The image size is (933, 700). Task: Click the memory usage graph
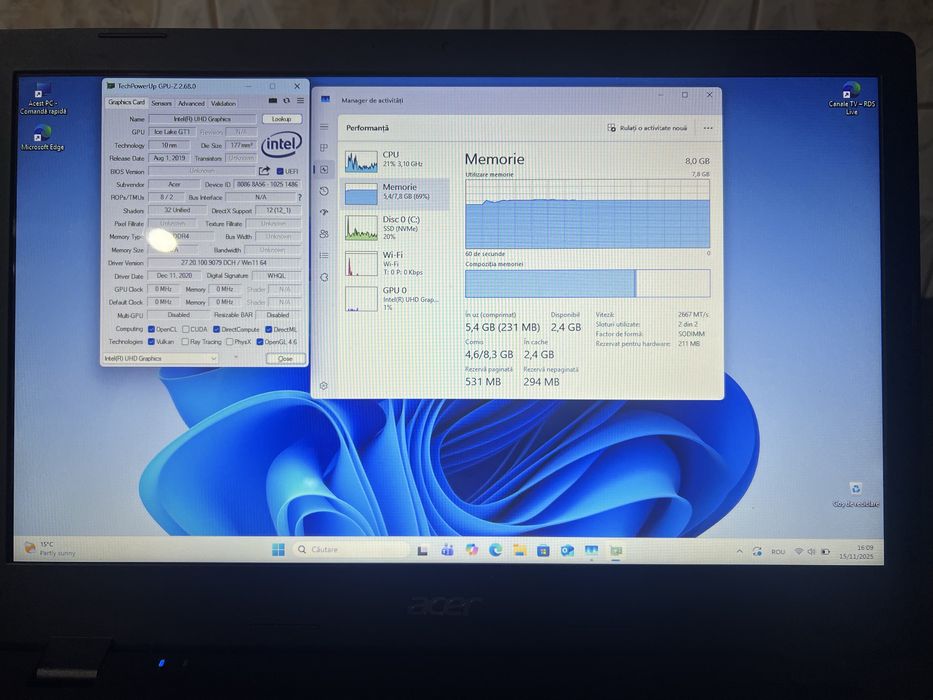(587, 214)
